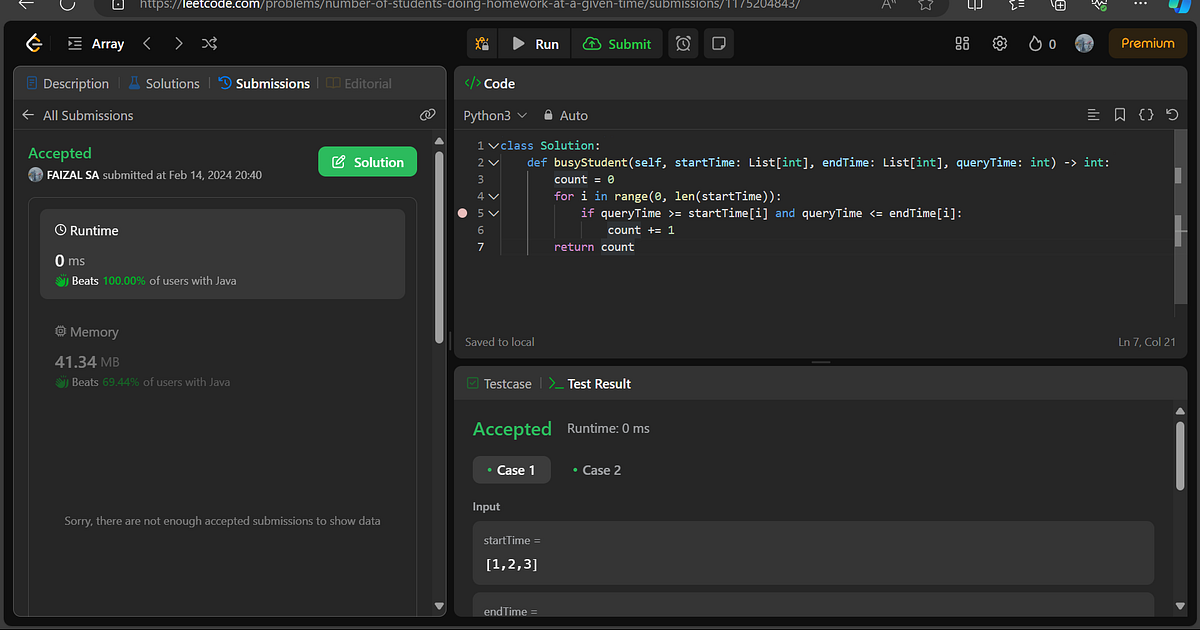Start the timer alarm clock icon
The width and height of the screenshot is (1200, 630).
click(683, 44)
